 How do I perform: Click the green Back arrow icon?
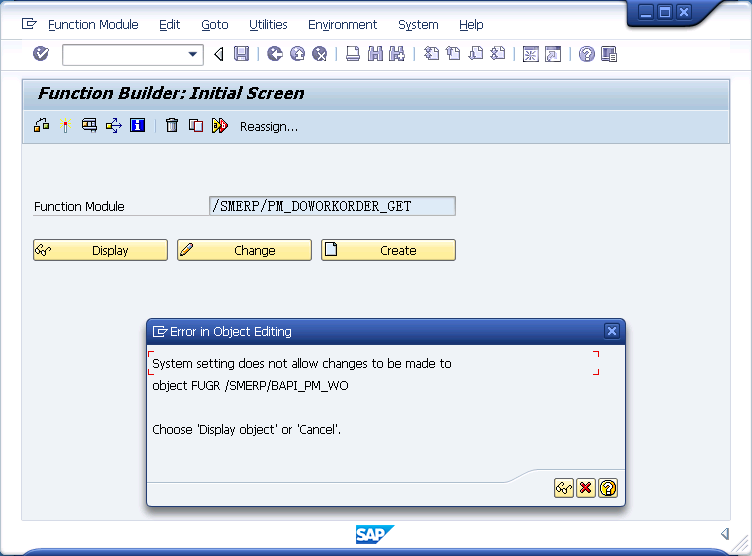pyautogui.click(x=275, y=54)
